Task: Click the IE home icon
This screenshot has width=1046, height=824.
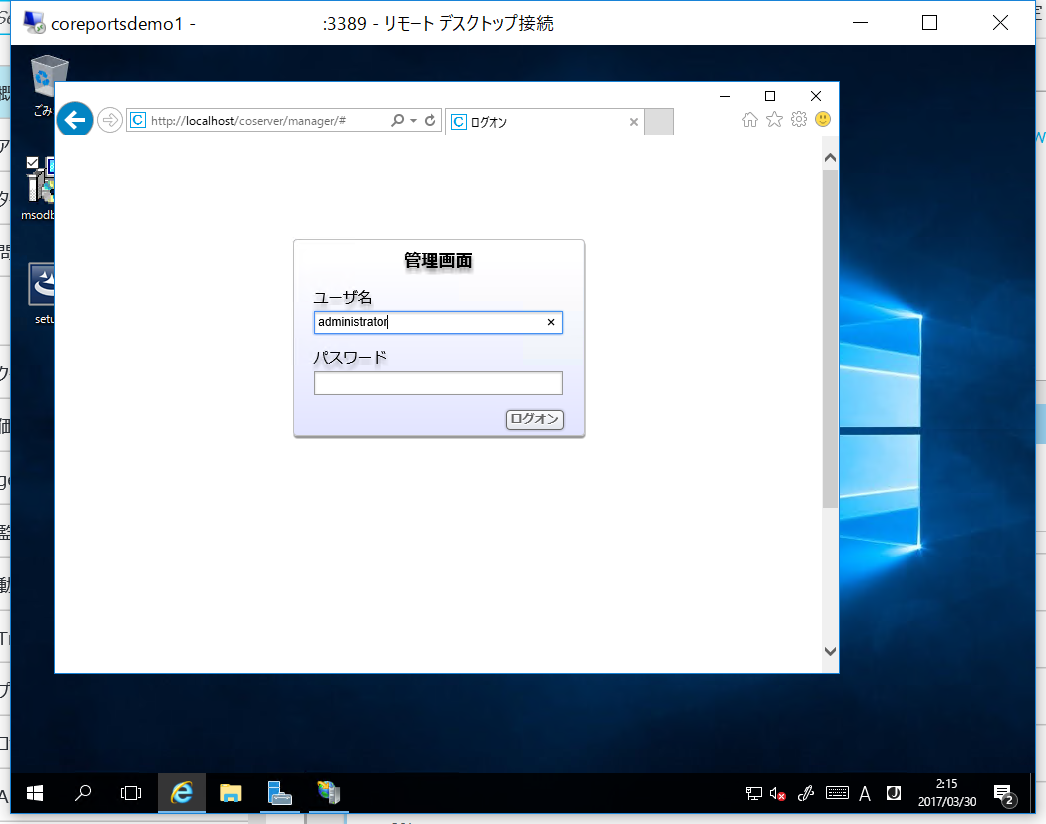Action: click(x=750, y=119)
